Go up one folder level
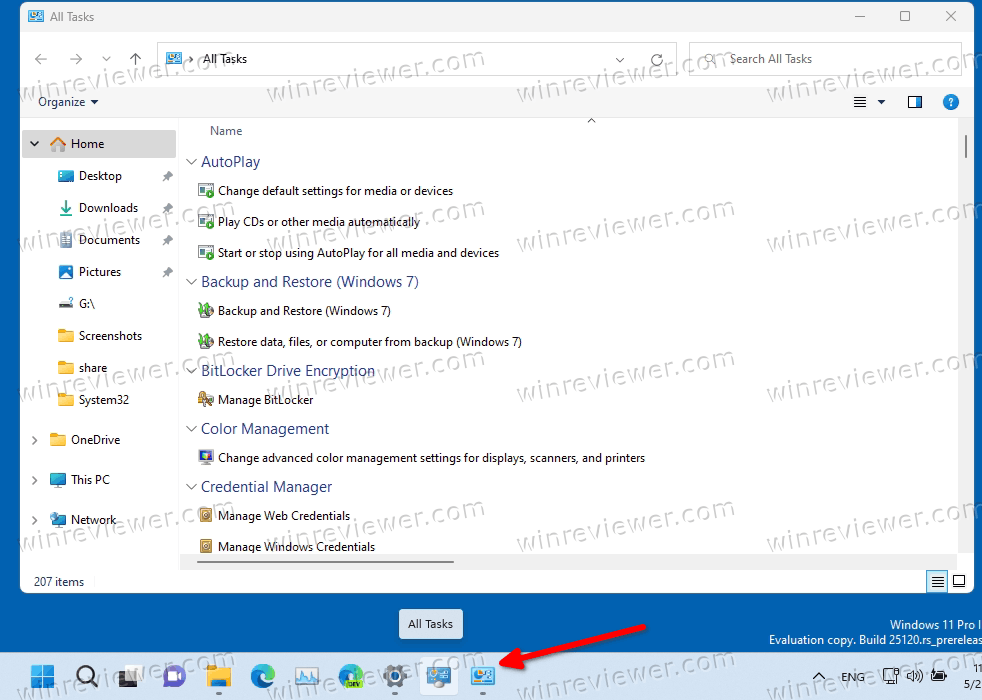Image resolution: width=982 pixels, height=700 pixels. pyautogui.click(x=136, y=59)
